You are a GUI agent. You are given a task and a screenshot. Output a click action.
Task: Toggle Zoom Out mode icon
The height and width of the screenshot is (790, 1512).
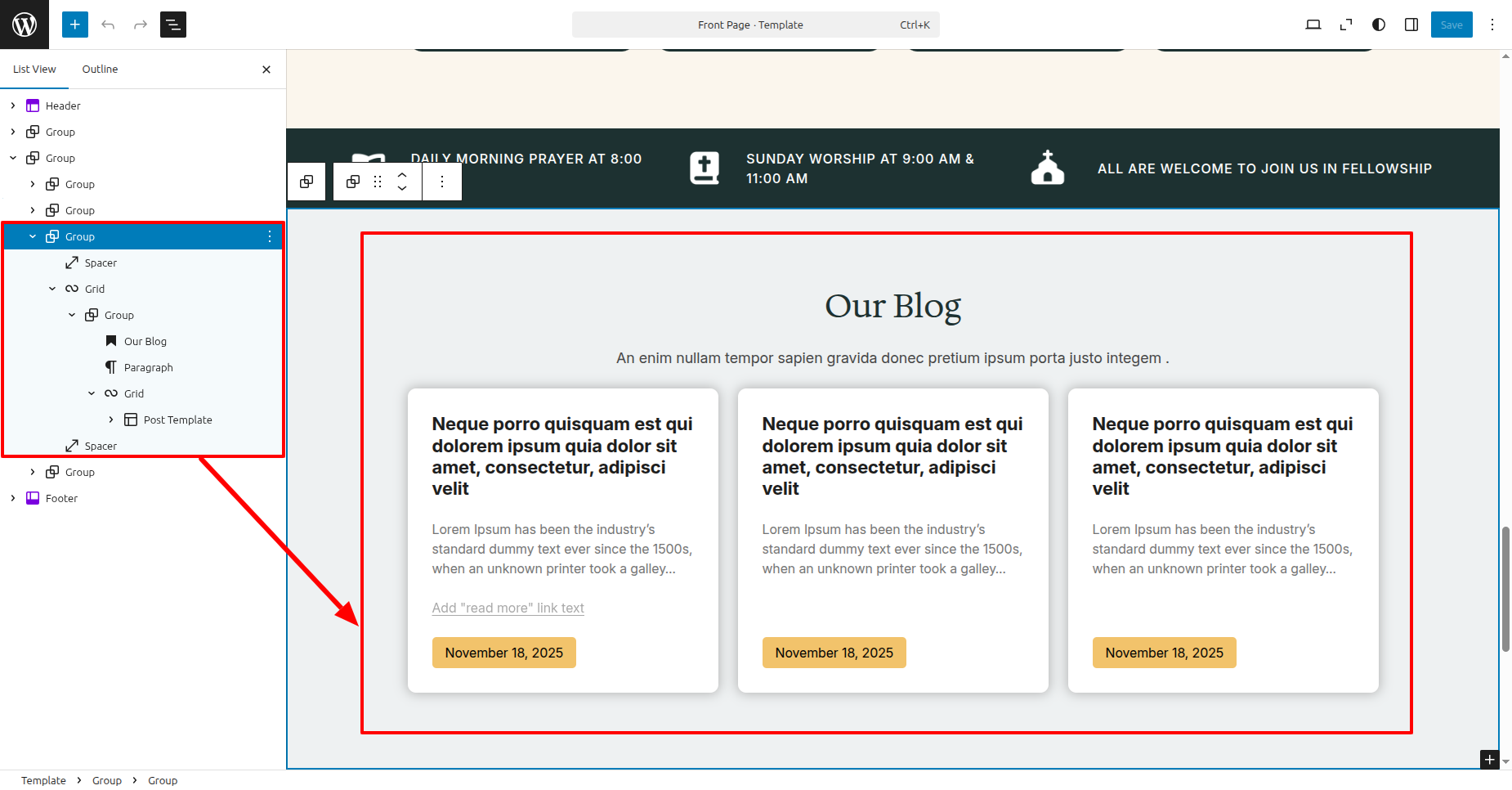1345,25
